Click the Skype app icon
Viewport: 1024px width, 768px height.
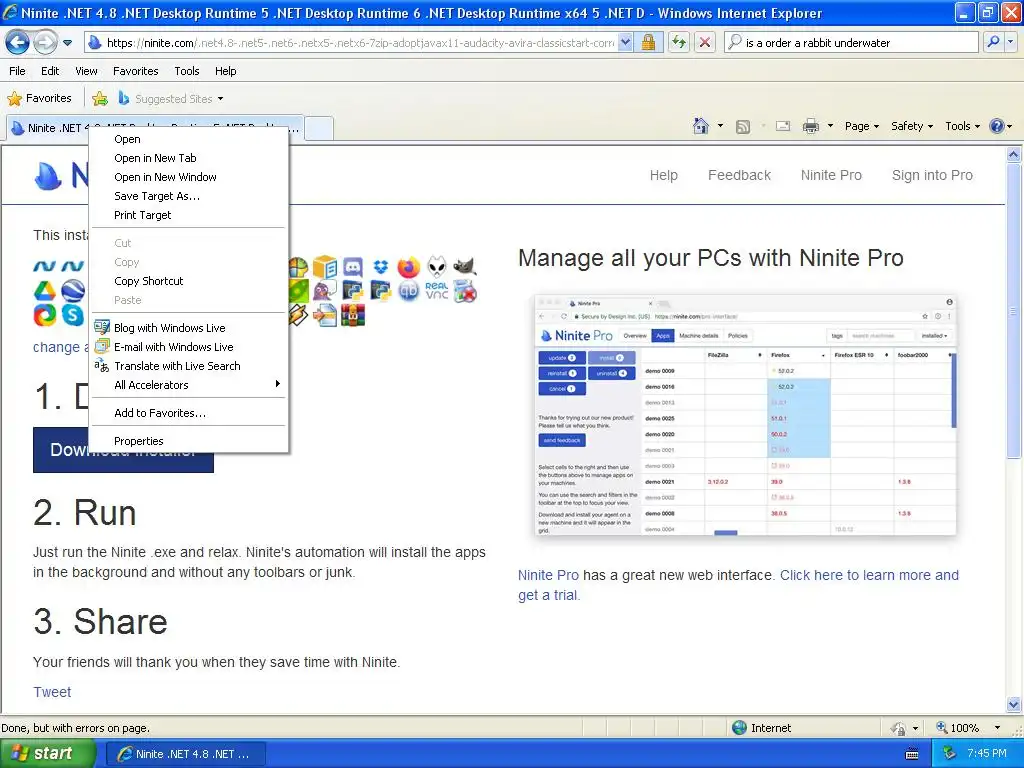click(73, 315)
